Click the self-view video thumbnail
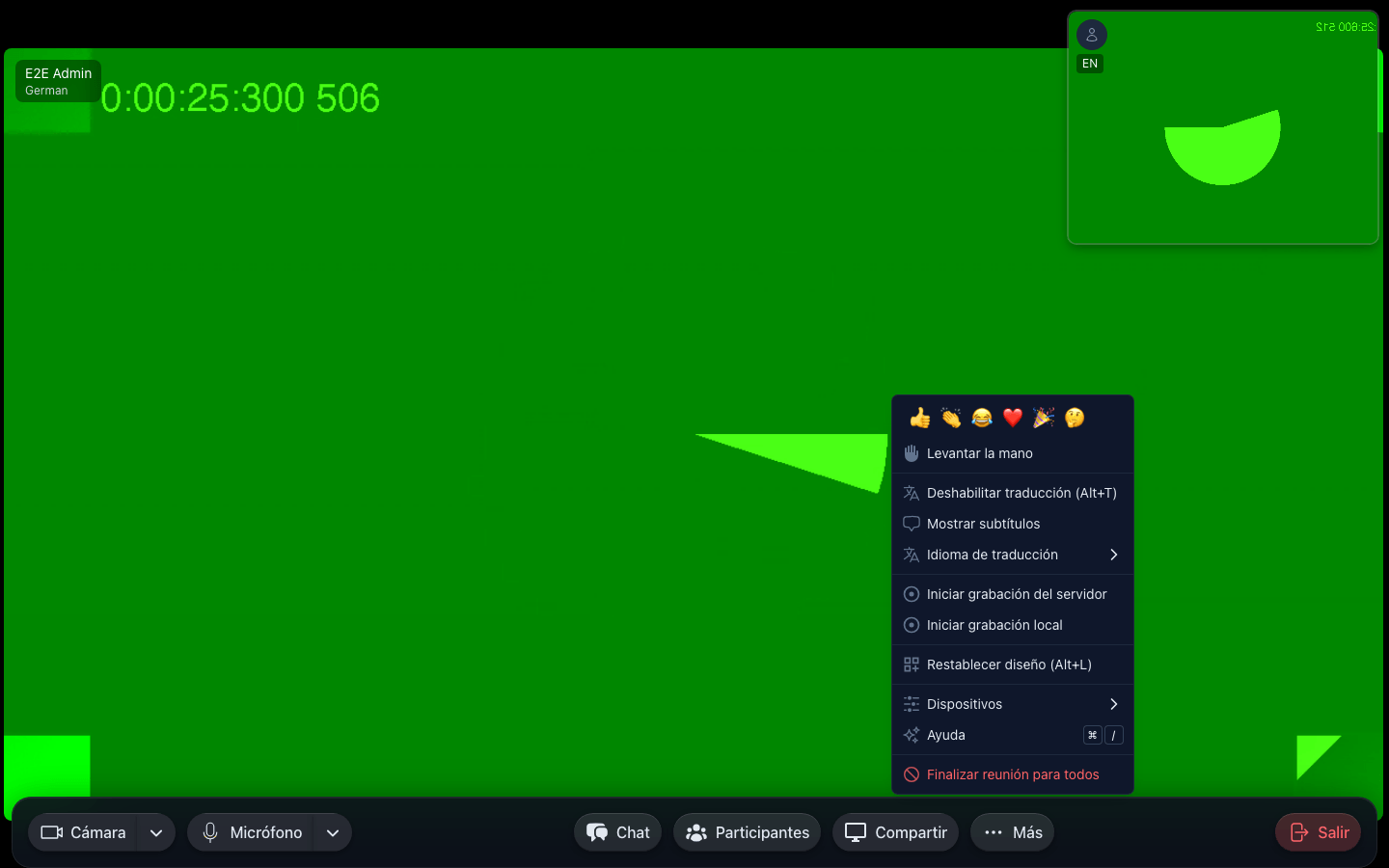The image size is (1389, 868). coord(1223,127)
